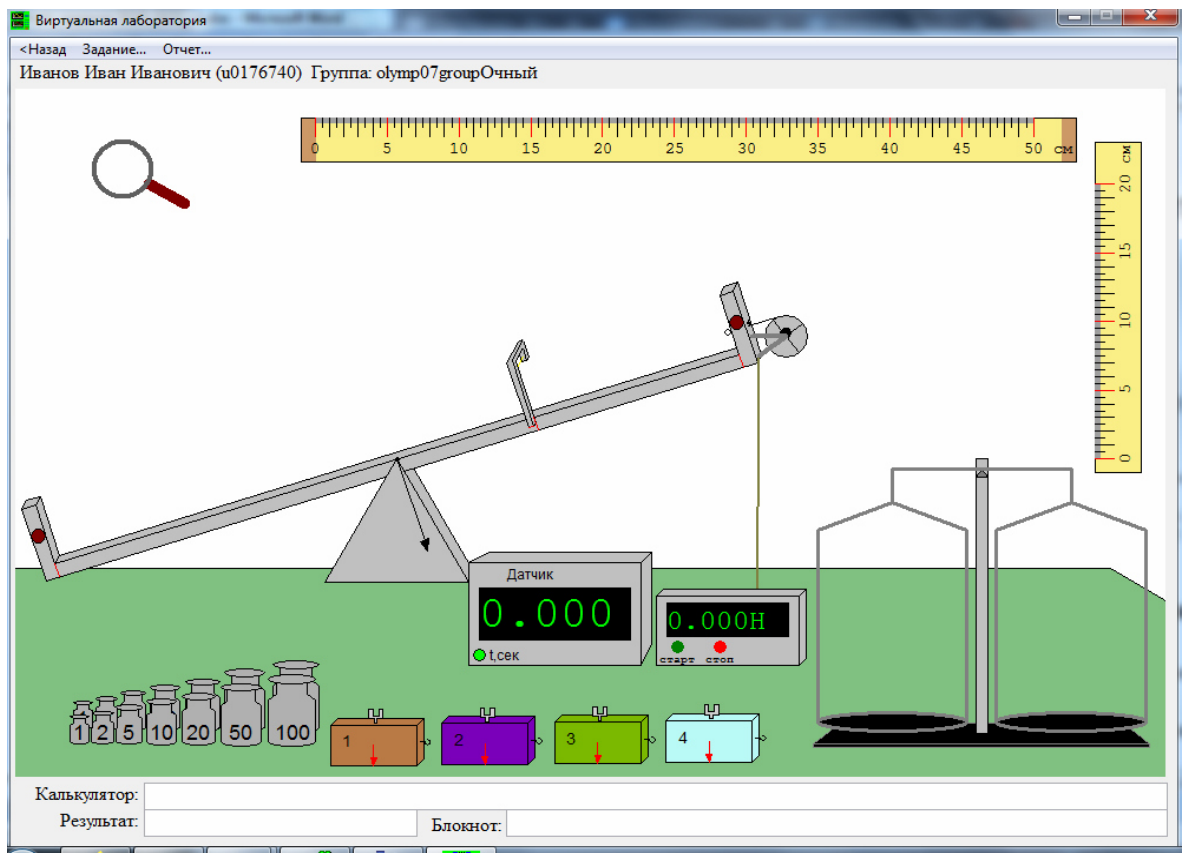The width and height of the screenshot is (1190, 862).
Task: Open the Отчет menu
Action: point(187,49)
